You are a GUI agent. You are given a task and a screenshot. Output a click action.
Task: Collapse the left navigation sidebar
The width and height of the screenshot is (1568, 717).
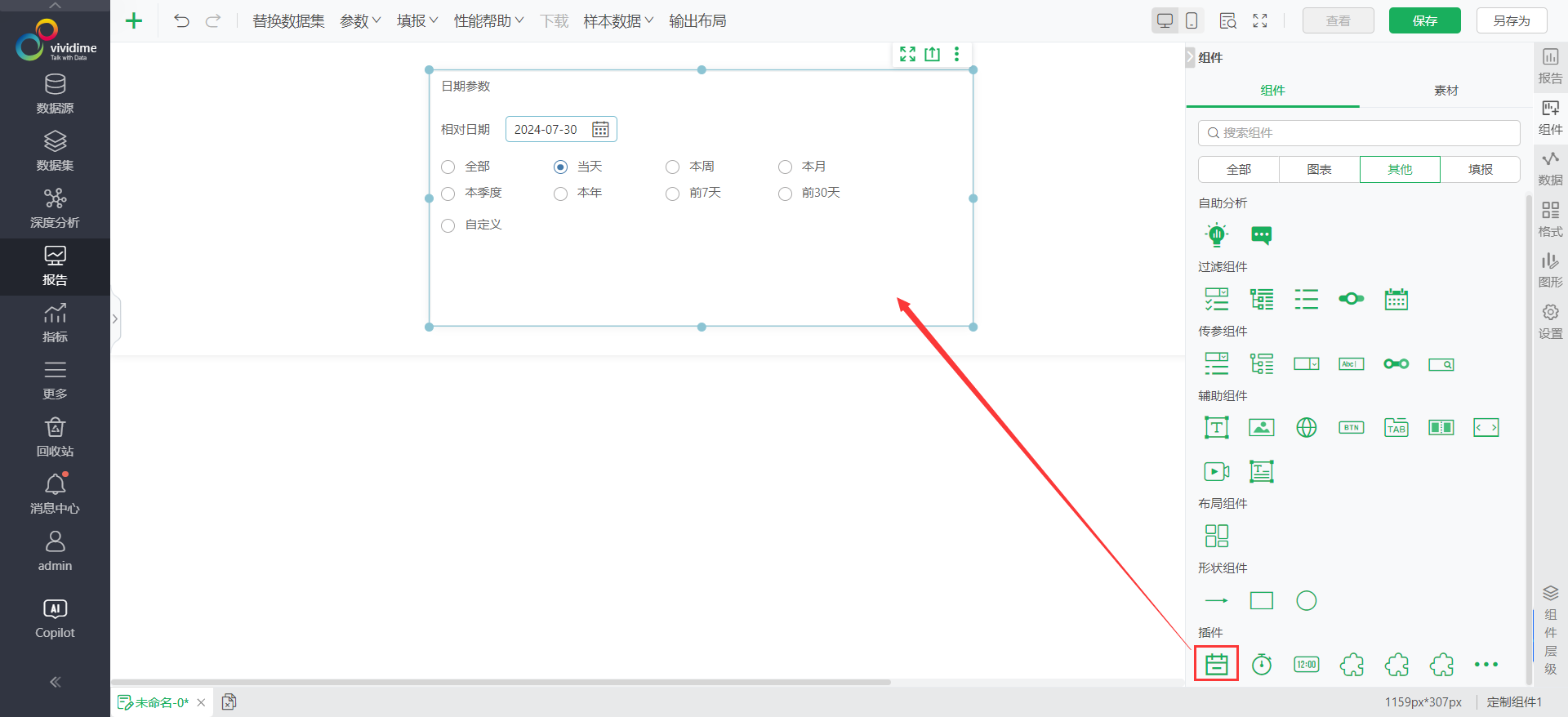click(55, 682)
